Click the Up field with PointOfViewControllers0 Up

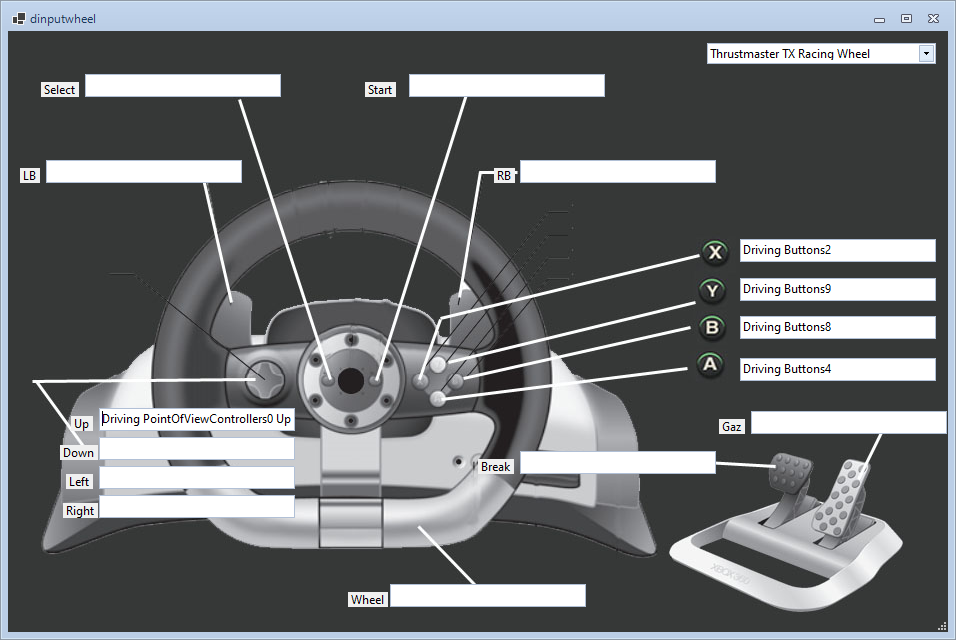coord(197,419)
